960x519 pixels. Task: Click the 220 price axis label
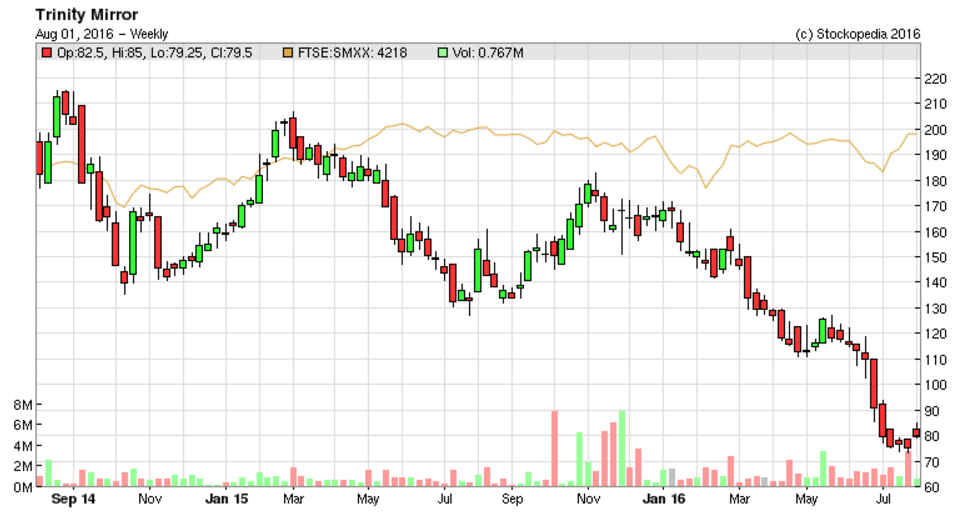point(936,78)
